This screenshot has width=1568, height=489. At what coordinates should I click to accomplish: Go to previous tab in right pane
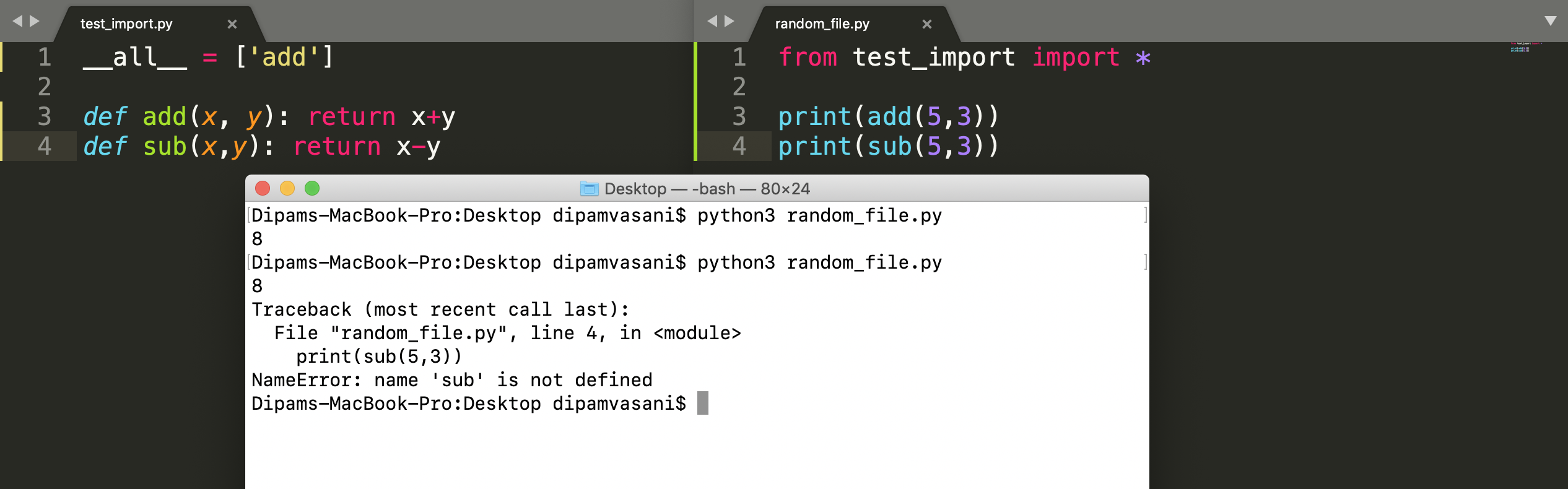click(712, 21)
